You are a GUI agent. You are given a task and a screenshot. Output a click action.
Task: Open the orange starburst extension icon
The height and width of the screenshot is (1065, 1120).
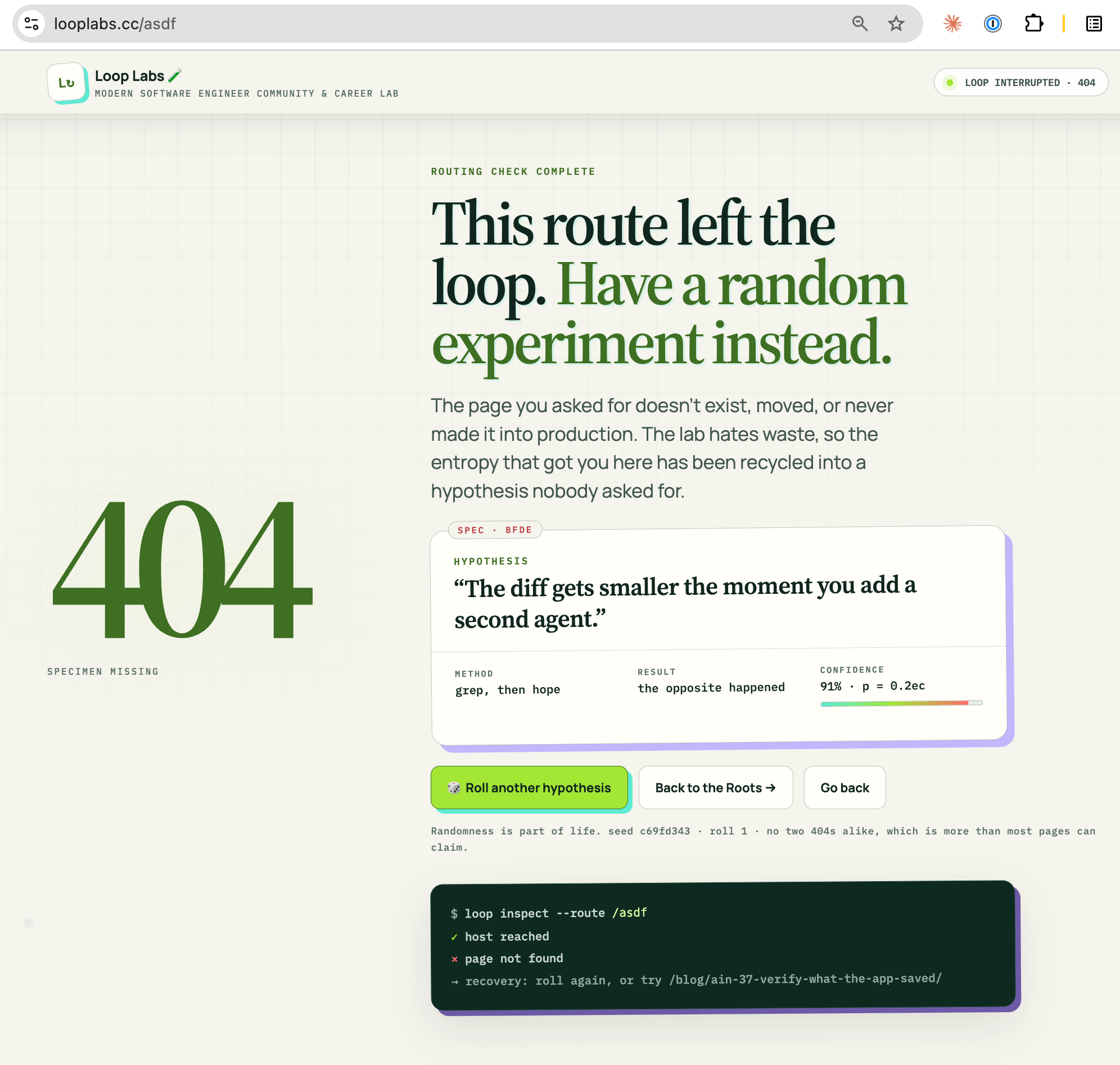pos(952,24)
